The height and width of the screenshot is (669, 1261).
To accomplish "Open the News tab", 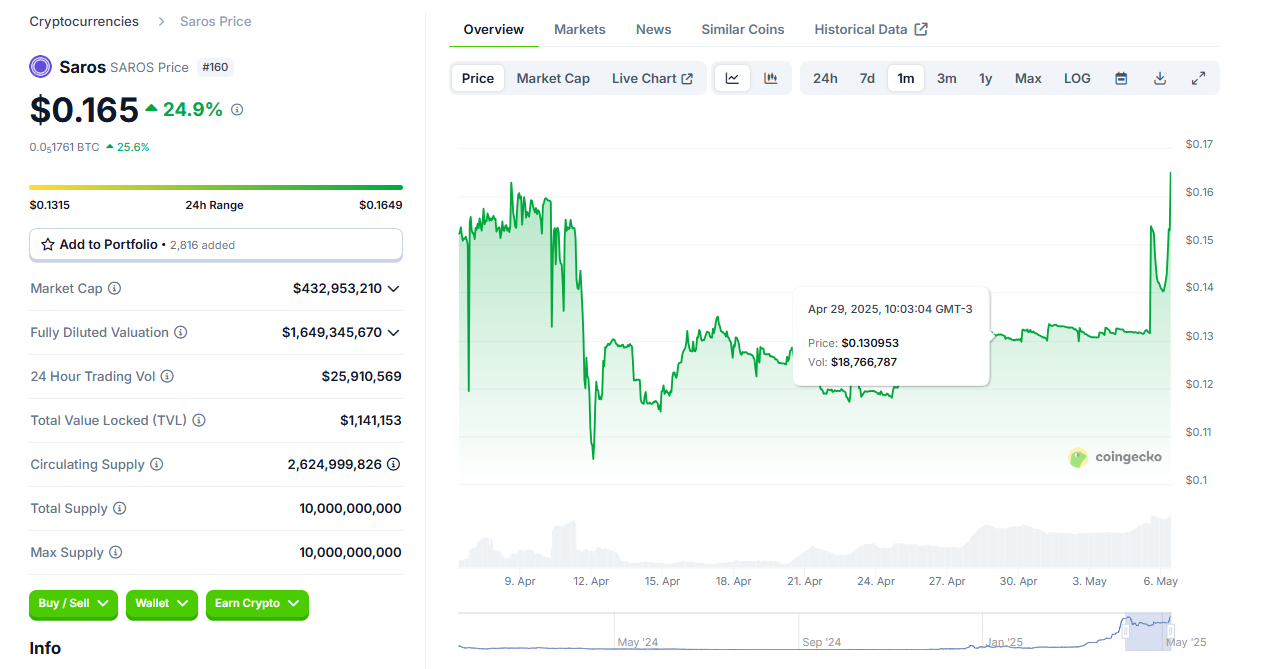I will 654,29.
